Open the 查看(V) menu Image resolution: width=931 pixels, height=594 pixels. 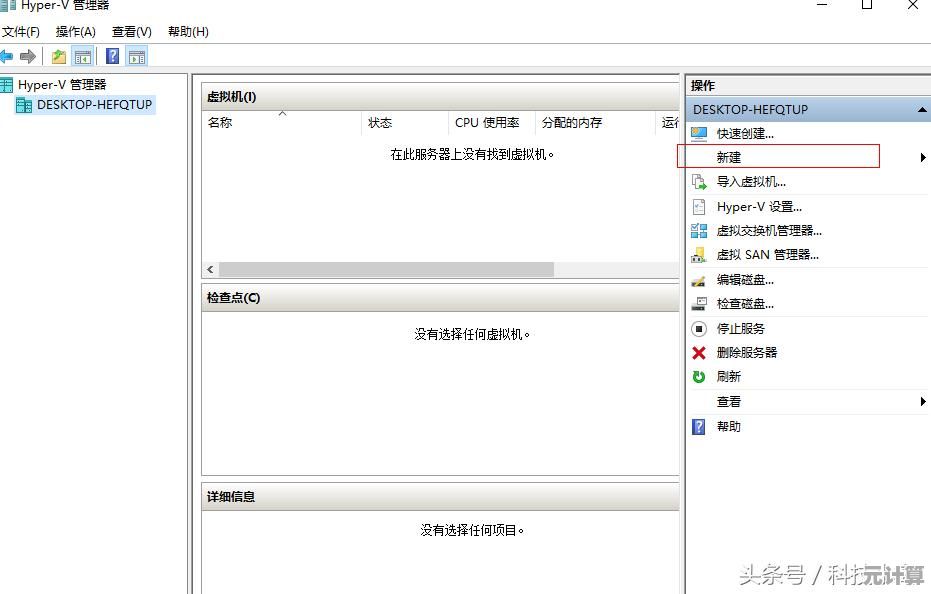pos(132,31)
